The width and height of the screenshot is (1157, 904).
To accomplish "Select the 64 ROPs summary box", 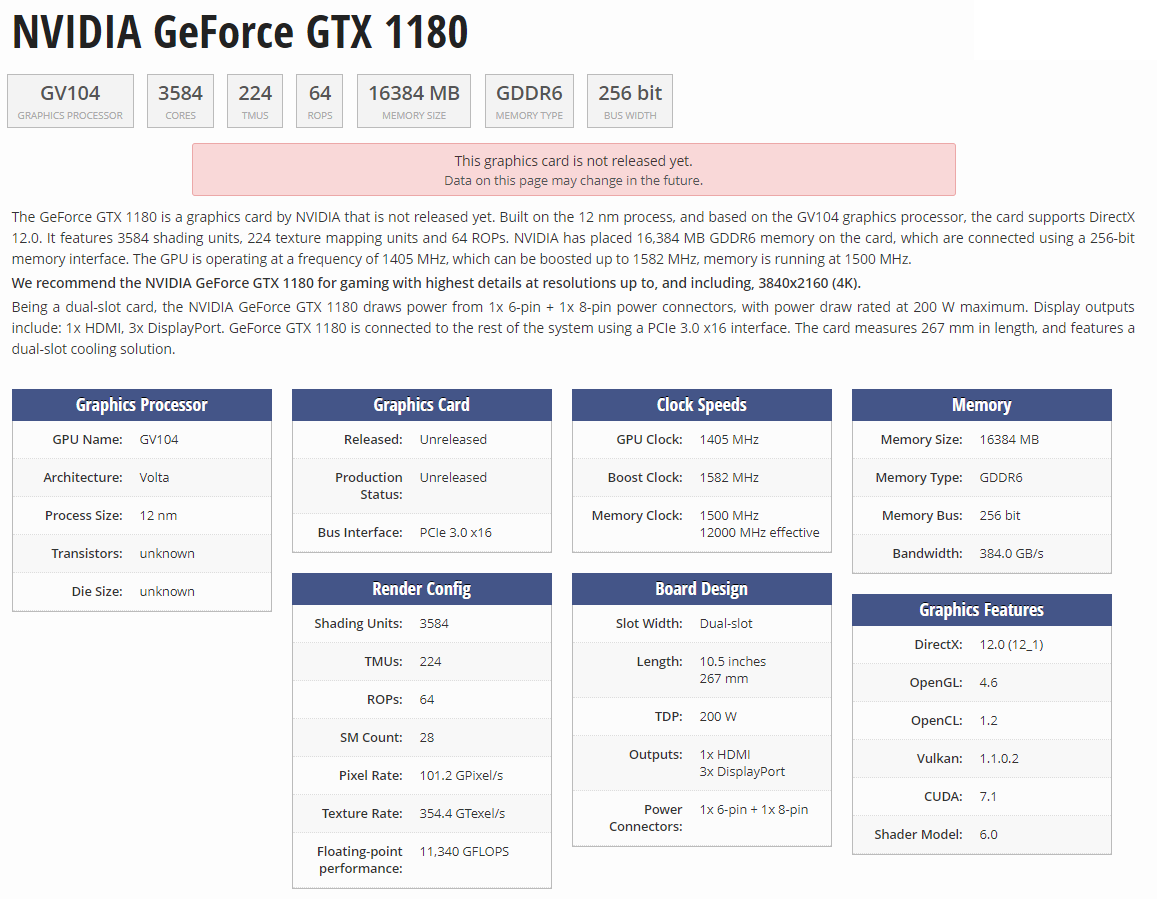I will [x=320, y=101].
